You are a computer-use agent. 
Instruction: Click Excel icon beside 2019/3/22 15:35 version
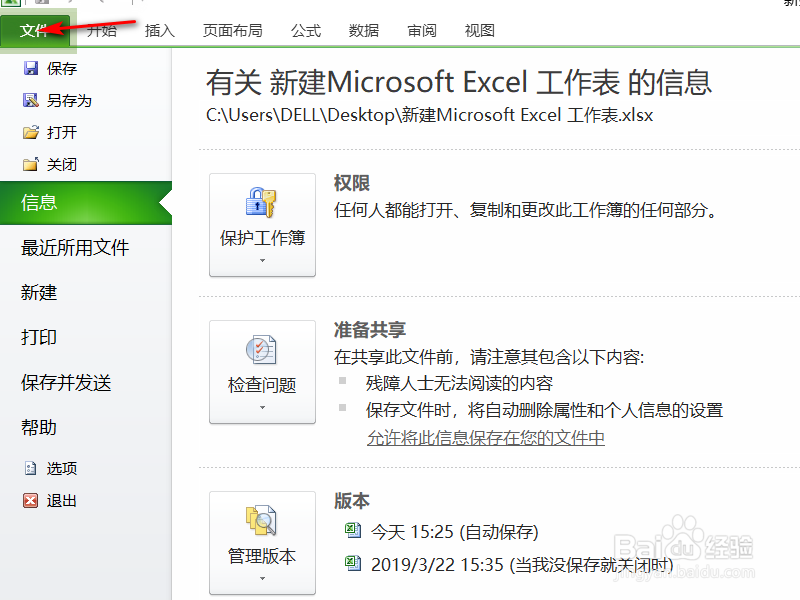coord(353,563)
